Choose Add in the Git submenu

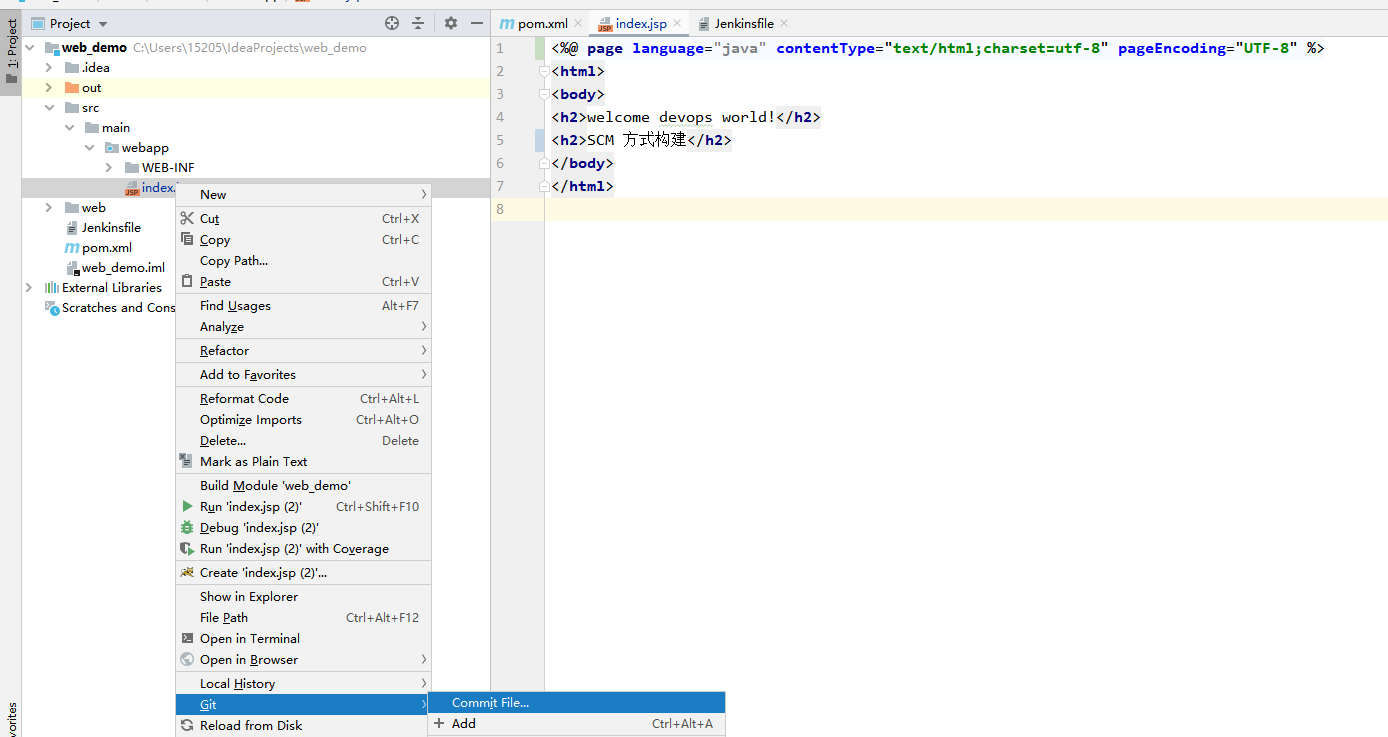(x=576, y=723)
